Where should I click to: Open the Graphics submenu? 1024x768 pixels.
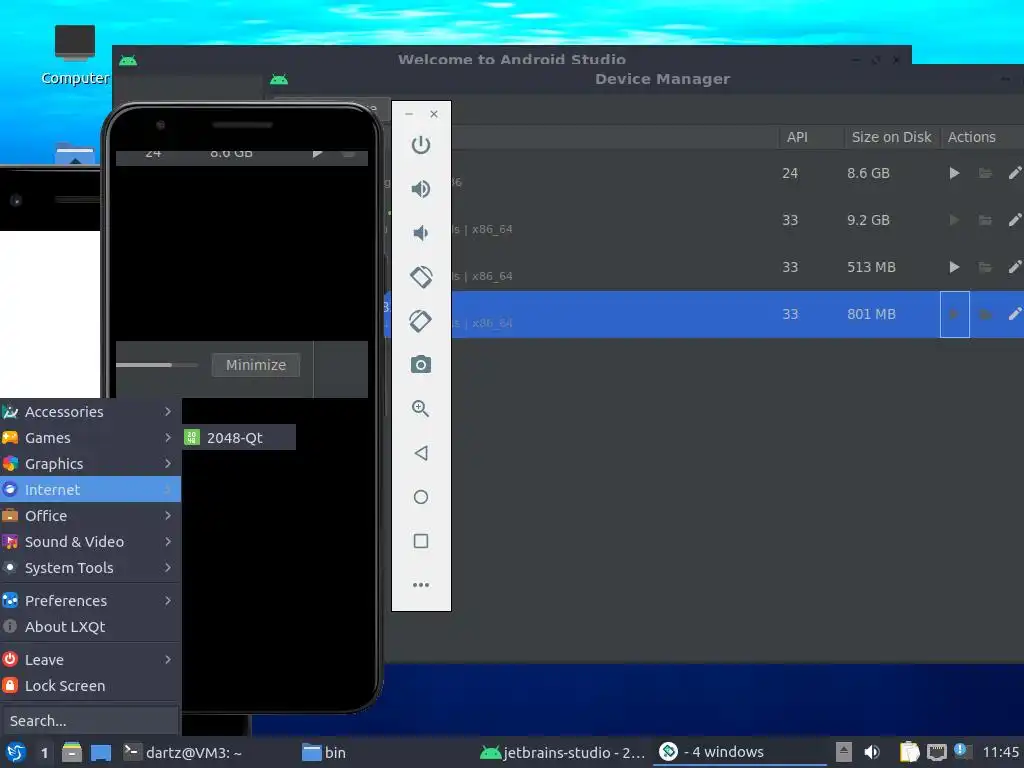(x=90, y=464)
